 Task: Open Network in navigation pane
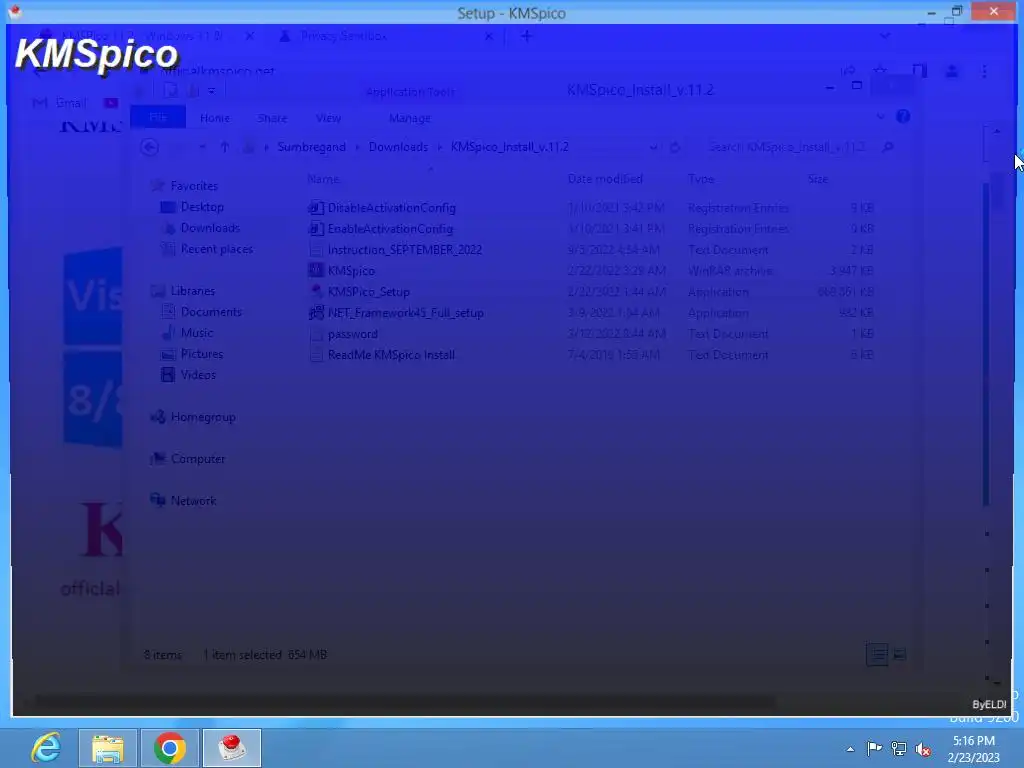(193, 500)
